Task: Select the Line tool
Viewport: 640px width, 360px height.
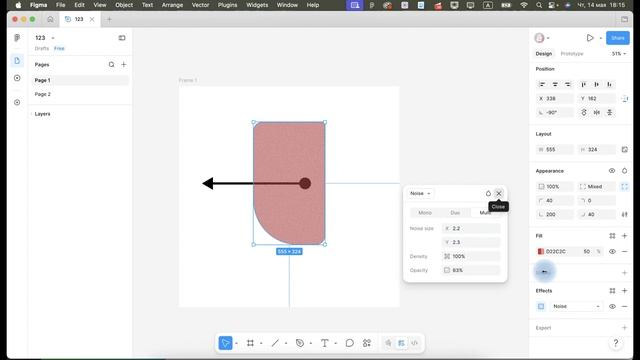Action: pyautogui.click(x=275, y=343)
